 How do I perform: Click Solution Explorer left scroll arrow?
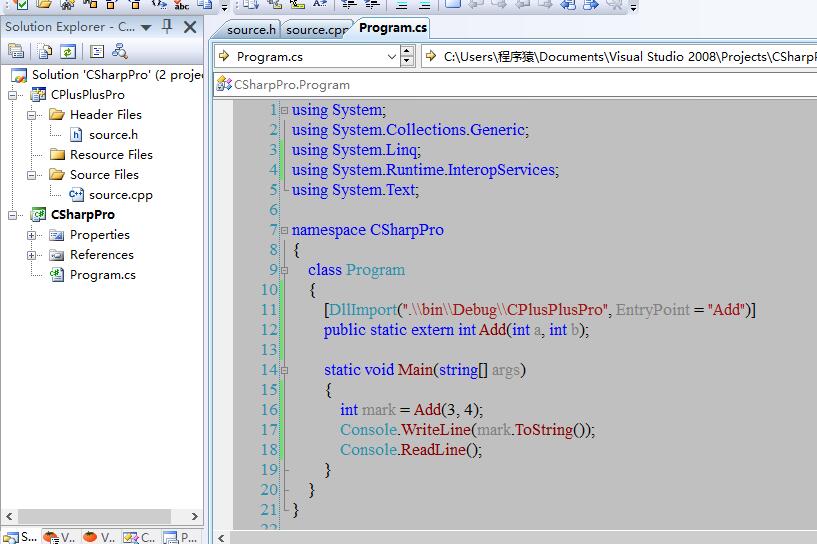click(9, 516)
